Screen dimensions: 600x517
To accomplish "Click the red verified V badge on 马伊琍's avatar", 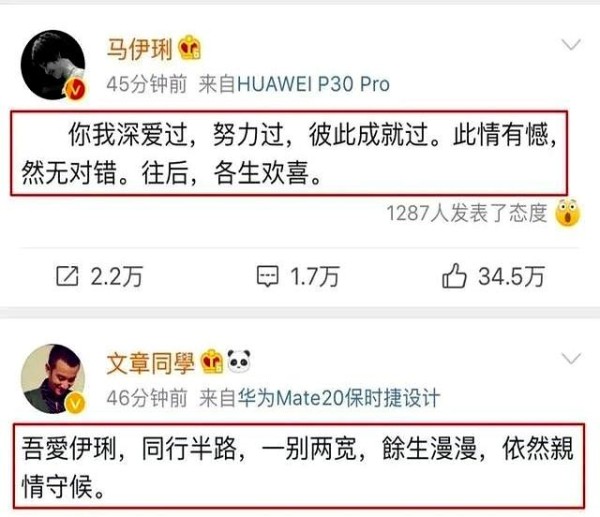I will pyautogui.click(x=75, y=90).
